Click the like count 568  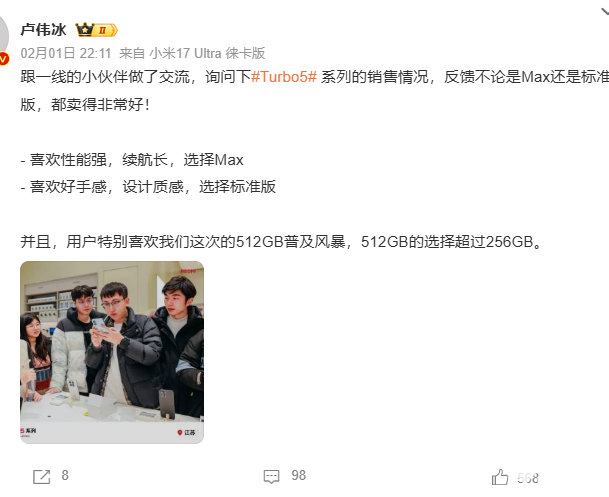[x=528, y=478]
